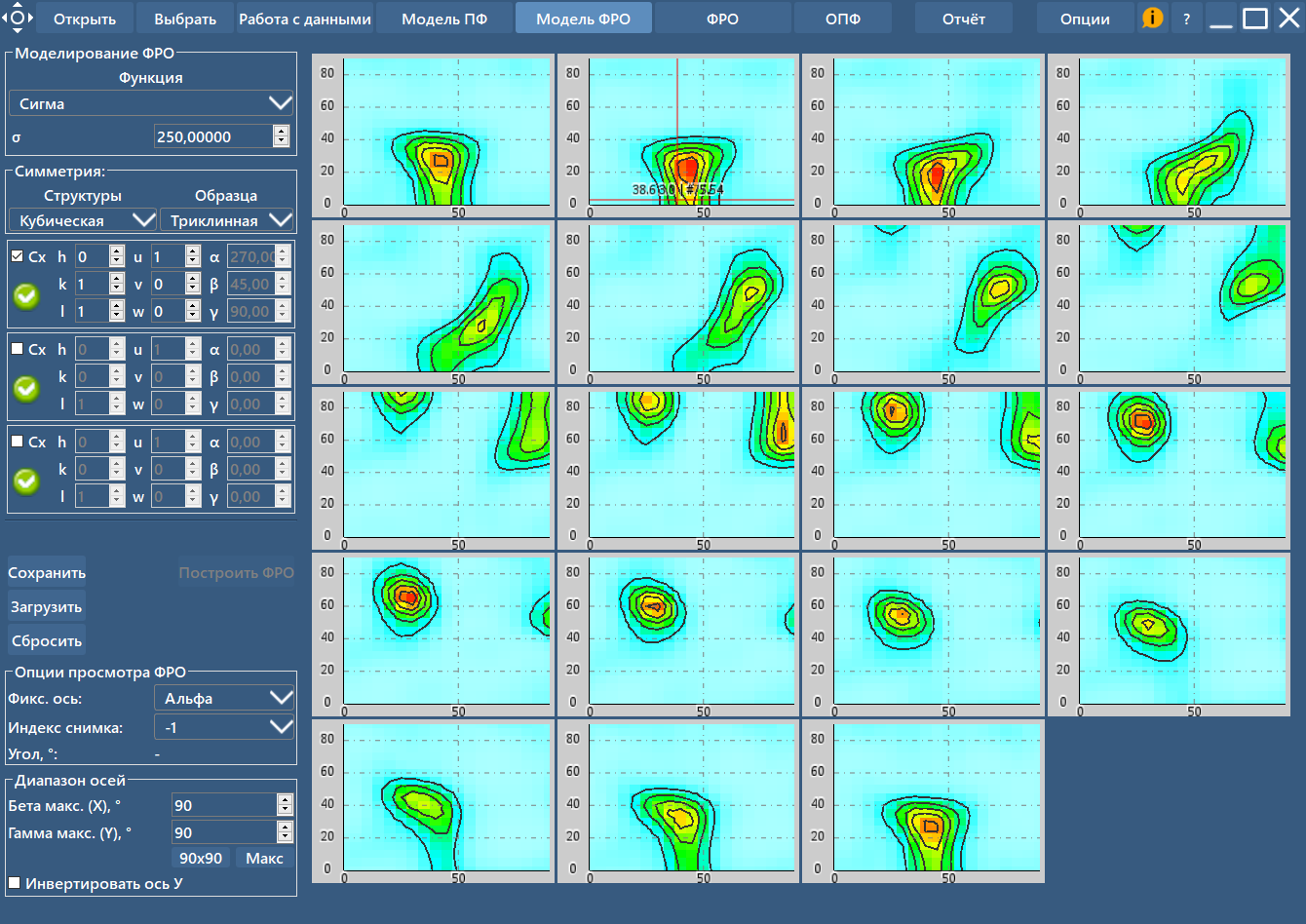
Task: Disable the first Cx component checkbox
Action: point(18,256)
